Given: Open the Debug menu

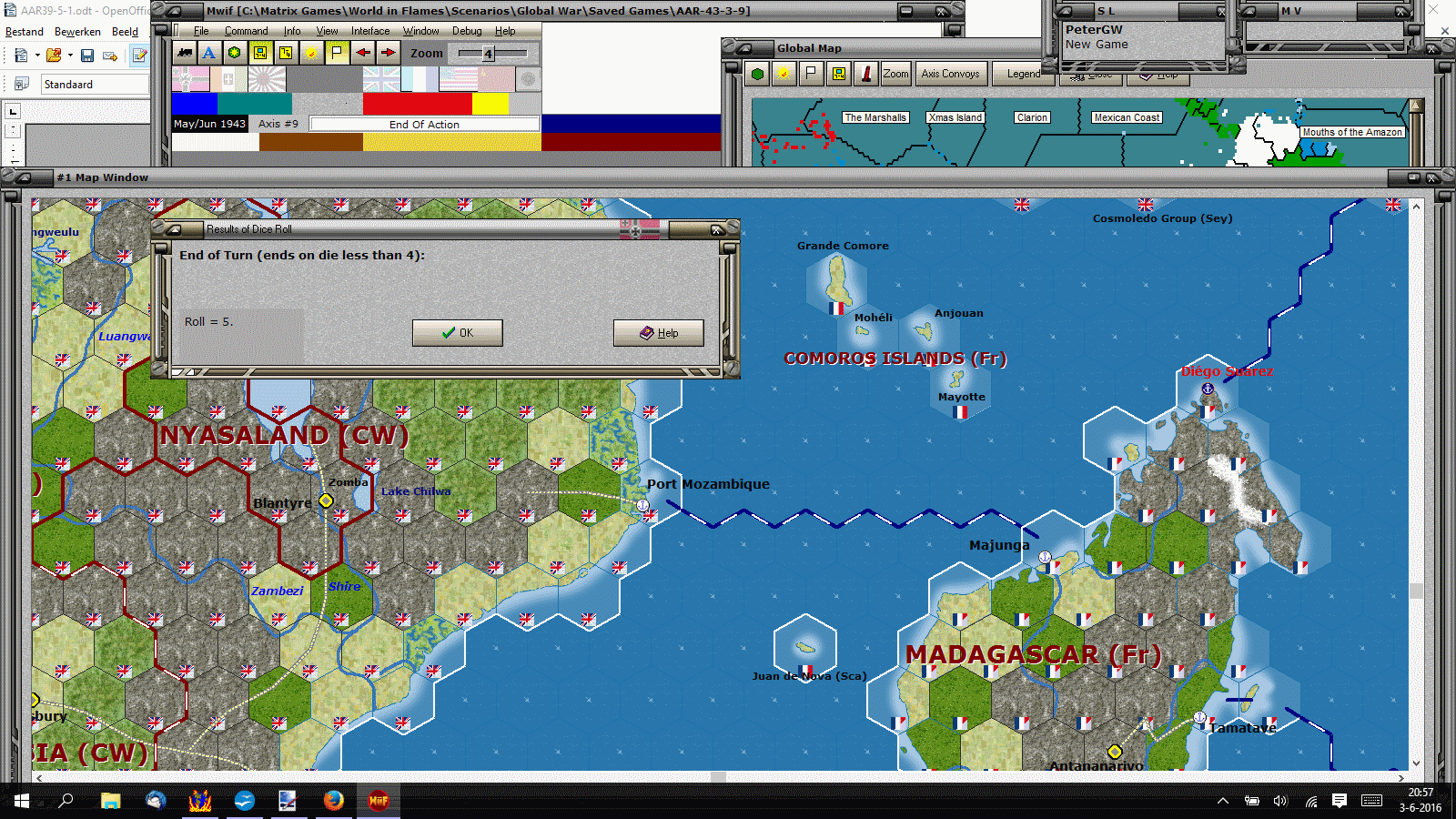Looking at the screenshot, I should 467,31.
